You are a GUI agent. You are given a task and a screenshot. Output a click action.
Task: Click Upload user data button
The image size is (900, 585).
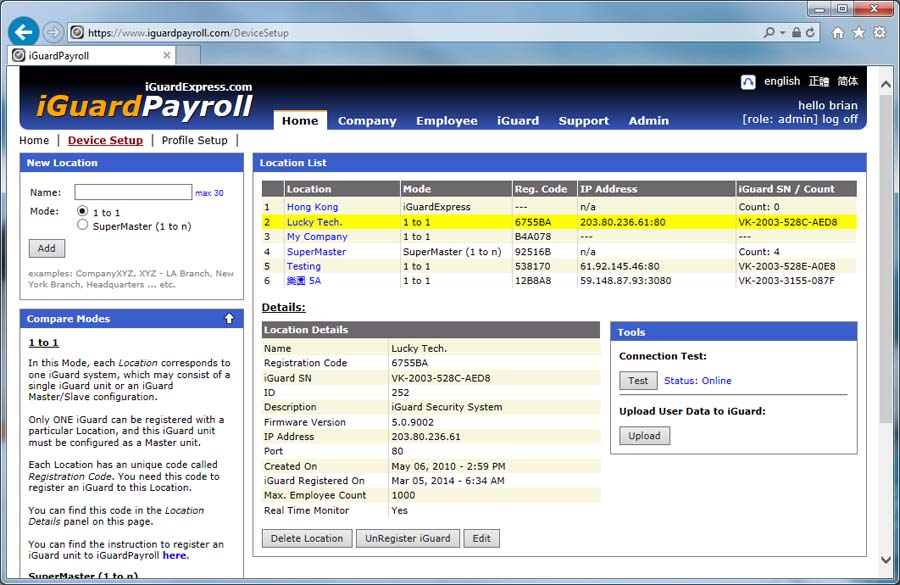point(644,436)
